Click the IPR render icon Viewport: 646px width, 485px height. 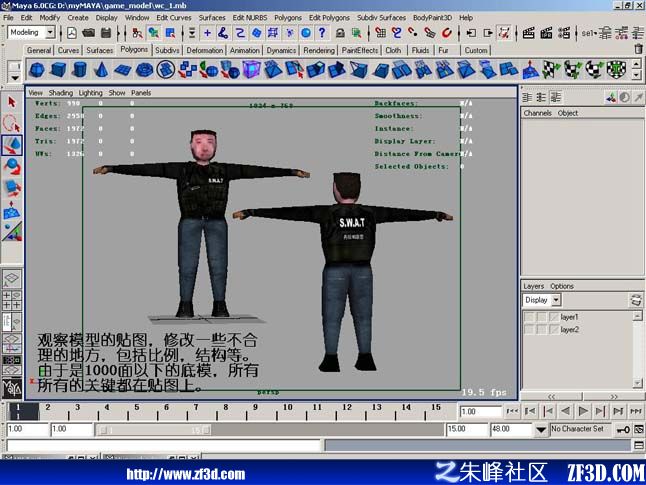click(546, 33)
